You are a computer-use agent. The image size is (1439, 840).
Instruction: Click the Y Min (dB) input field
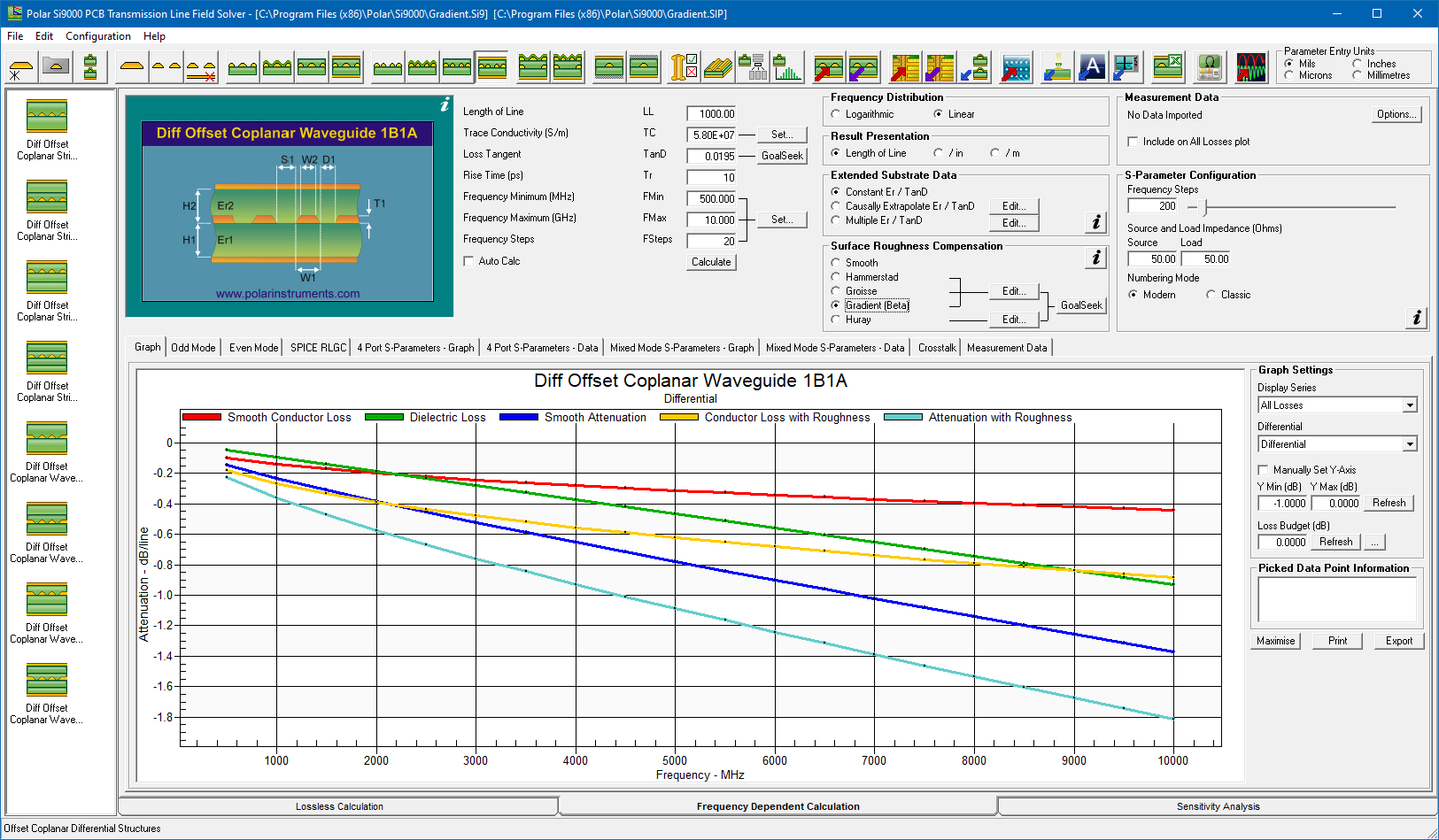point(1282,504)
